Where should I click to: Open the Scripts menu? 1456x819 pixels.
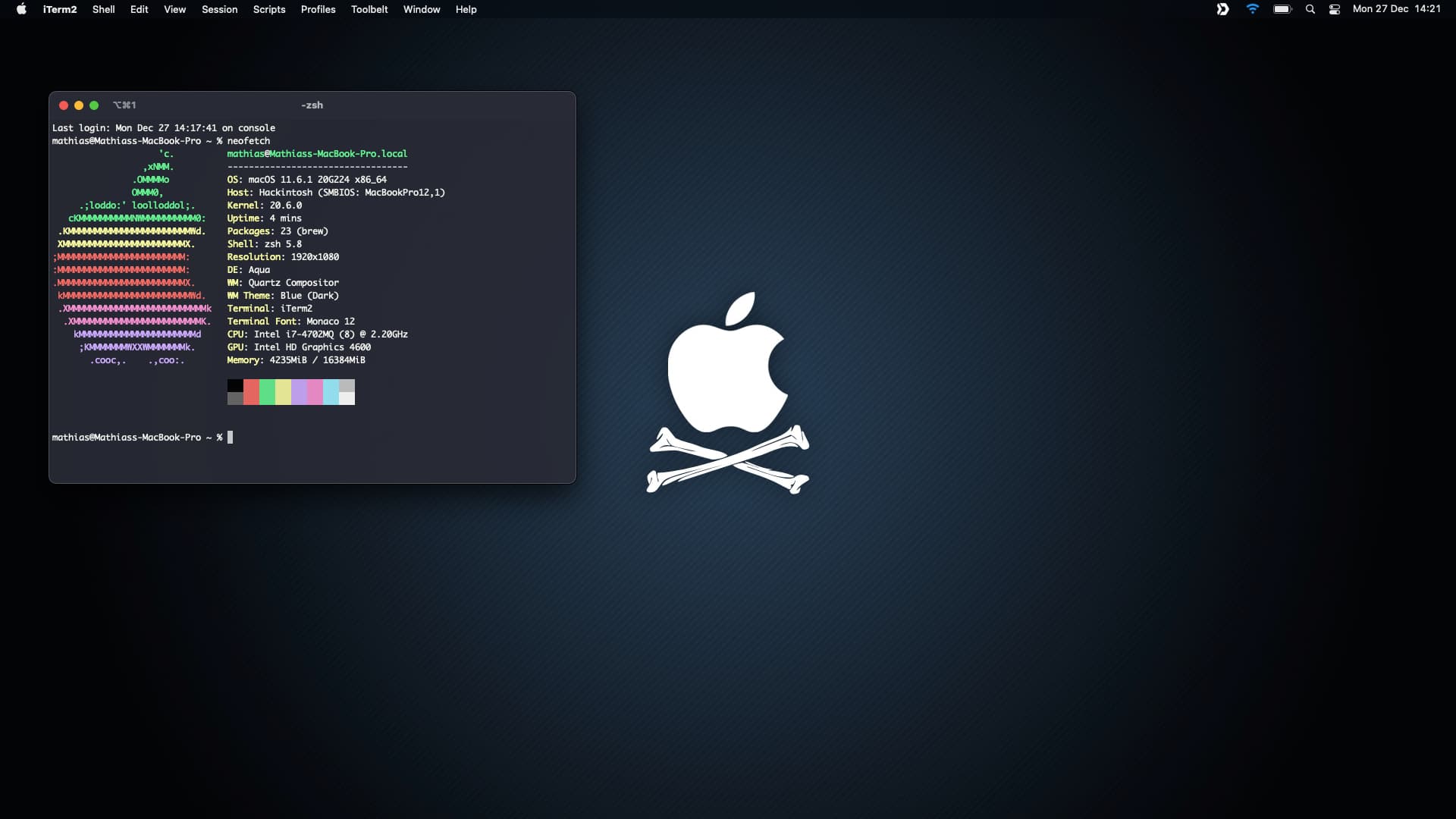coord(269,9)
